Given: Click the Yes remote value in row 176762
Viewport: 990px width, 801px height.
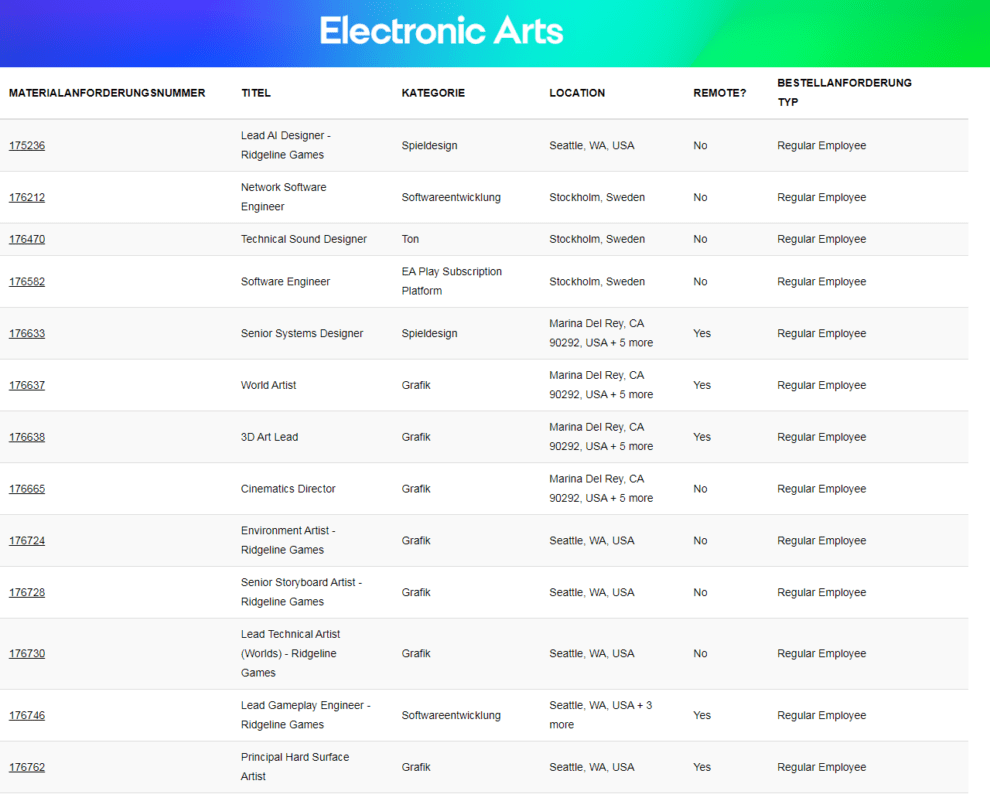Looking at the screenshot, I should pyautogui.click(x=702, y=767).
